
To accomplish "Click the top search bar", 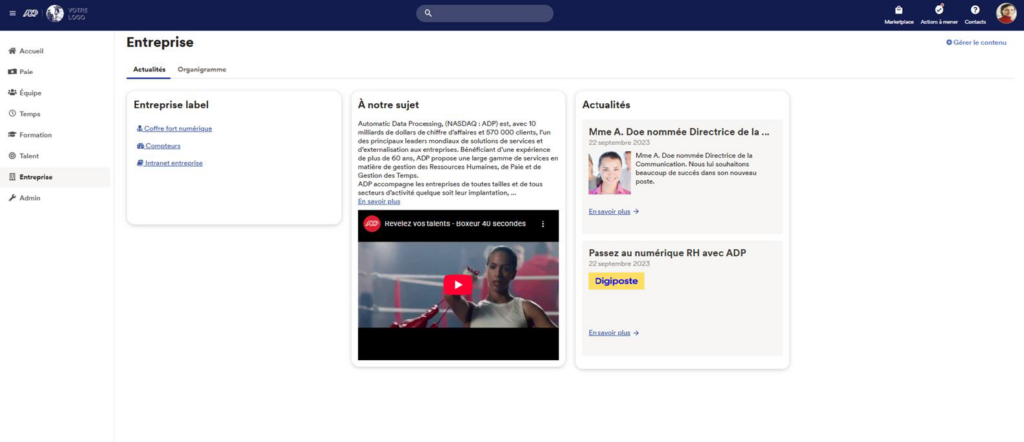I will click(x=484, y=14).
